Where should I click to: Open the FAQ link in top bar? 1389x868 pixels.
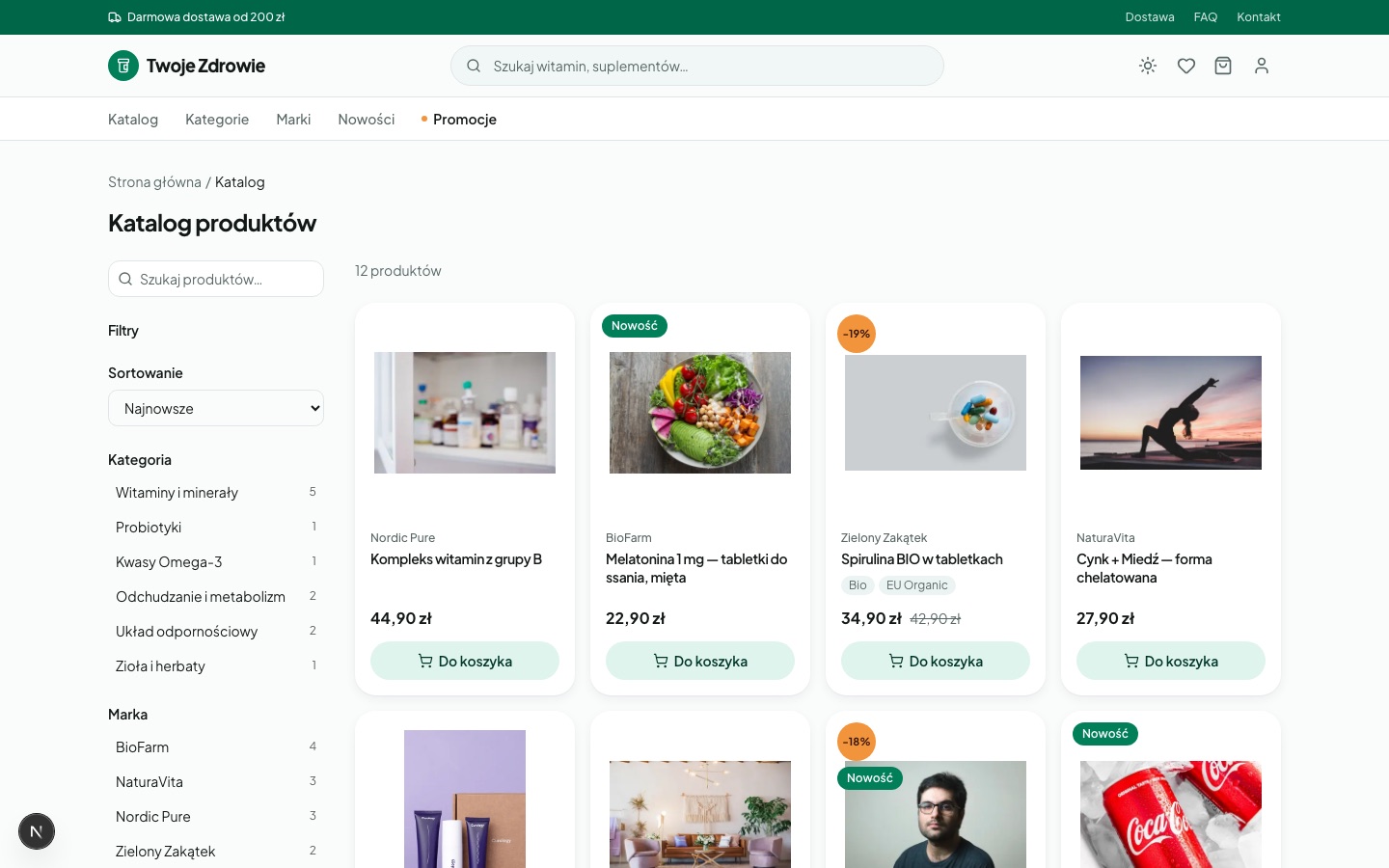tap(1206, 17)
